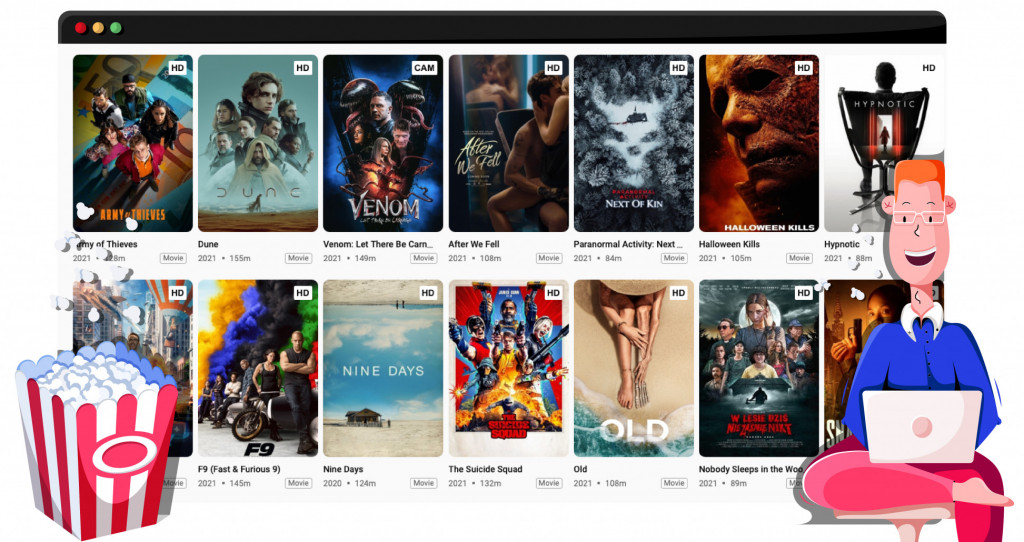Select the Halloween Kills poster
This screenshot has width=1024, height=542.
coord(759,143)
